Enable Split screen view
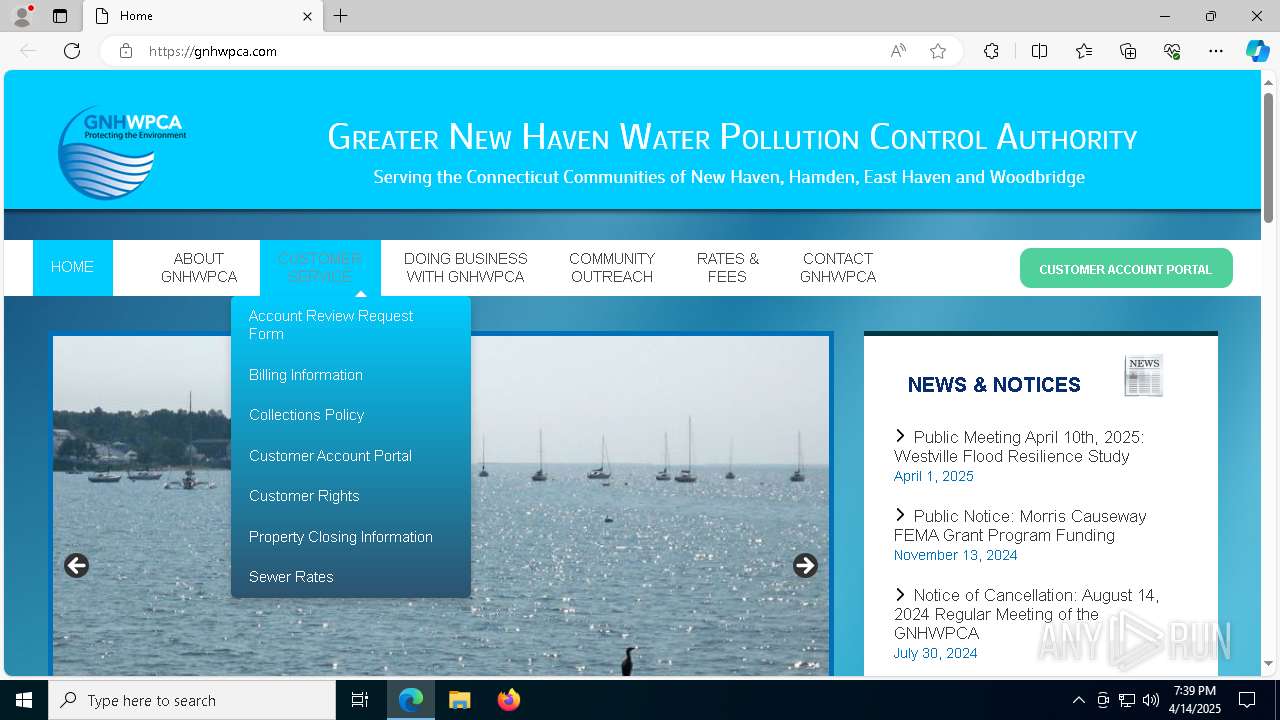Image resolution: width=1280 pixels, height=720 pixels. (1039, 51)
